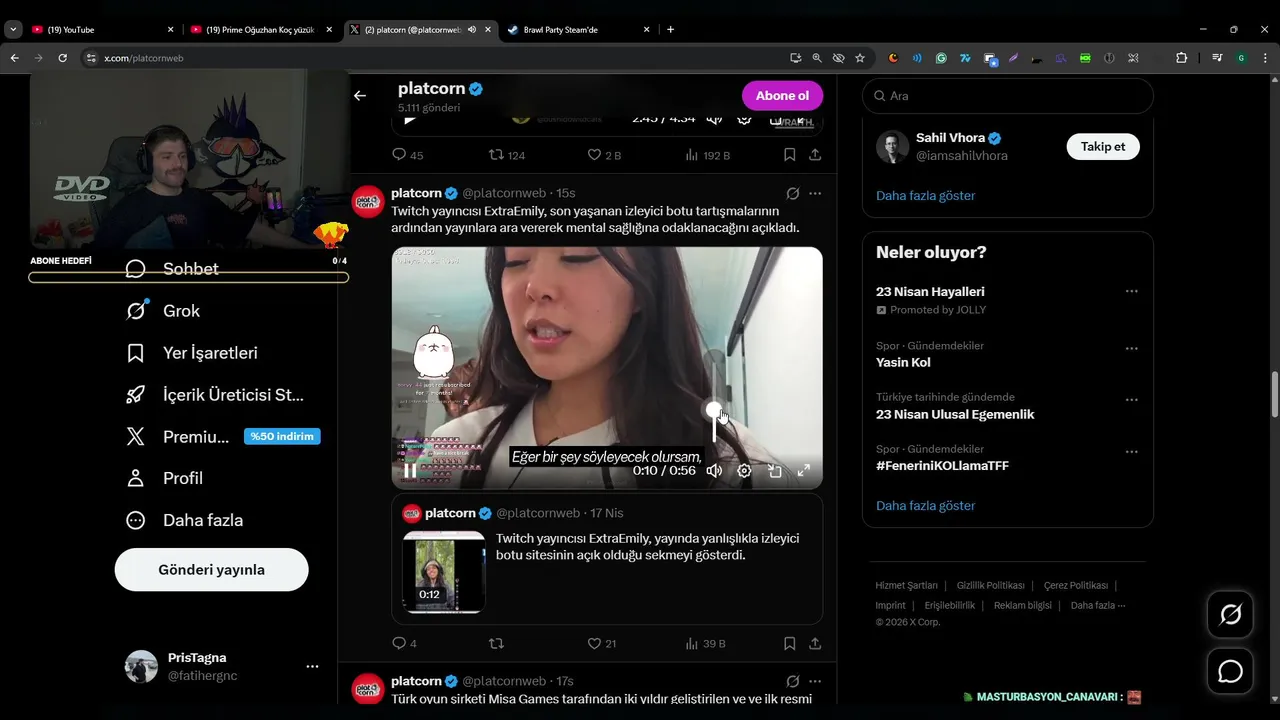
Task: Open Grok explain icon on ExtraEmily post
Action: coord(792,193)
